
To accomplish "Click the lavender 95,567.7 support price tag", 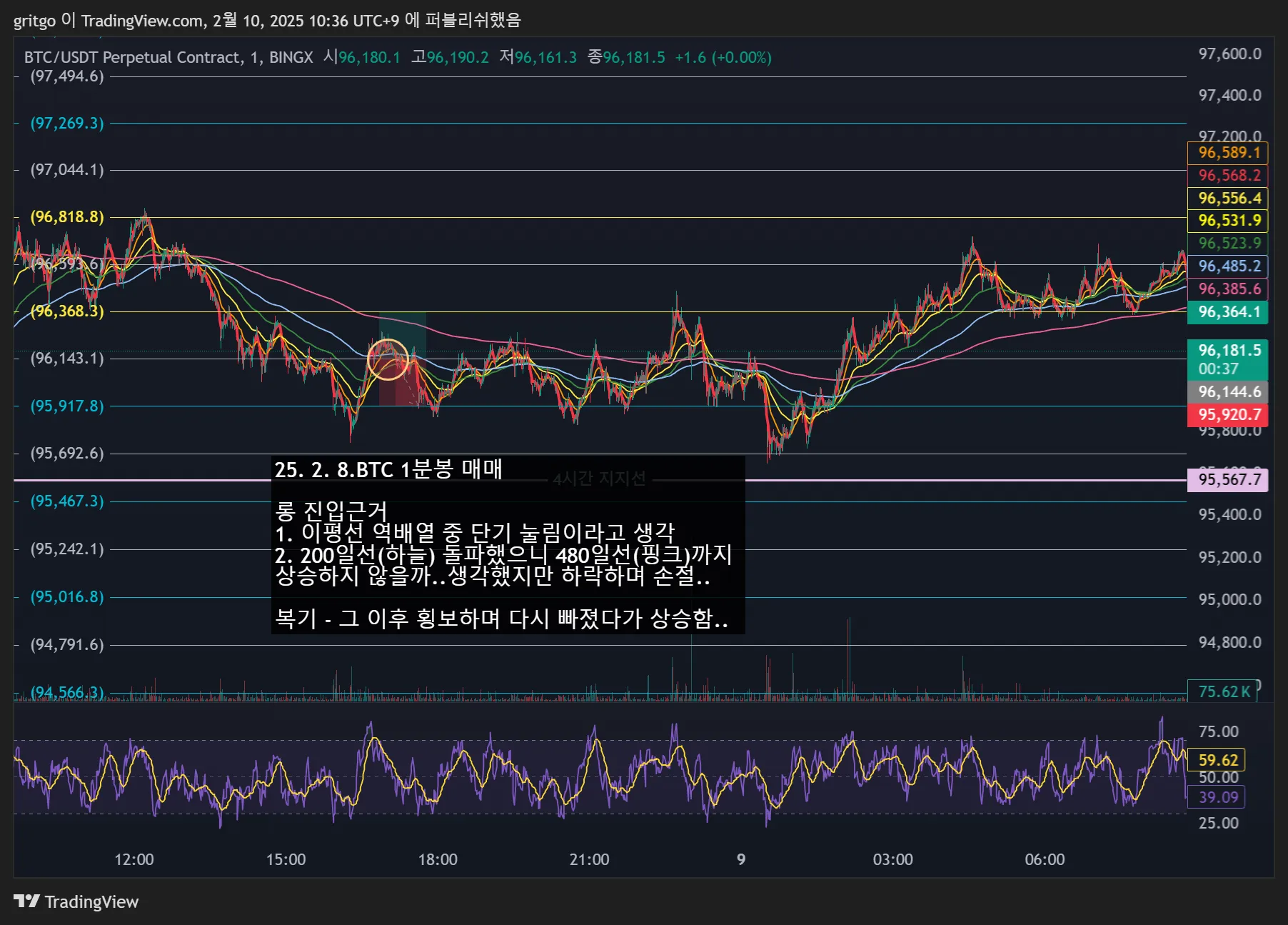I will point(1228,480).
